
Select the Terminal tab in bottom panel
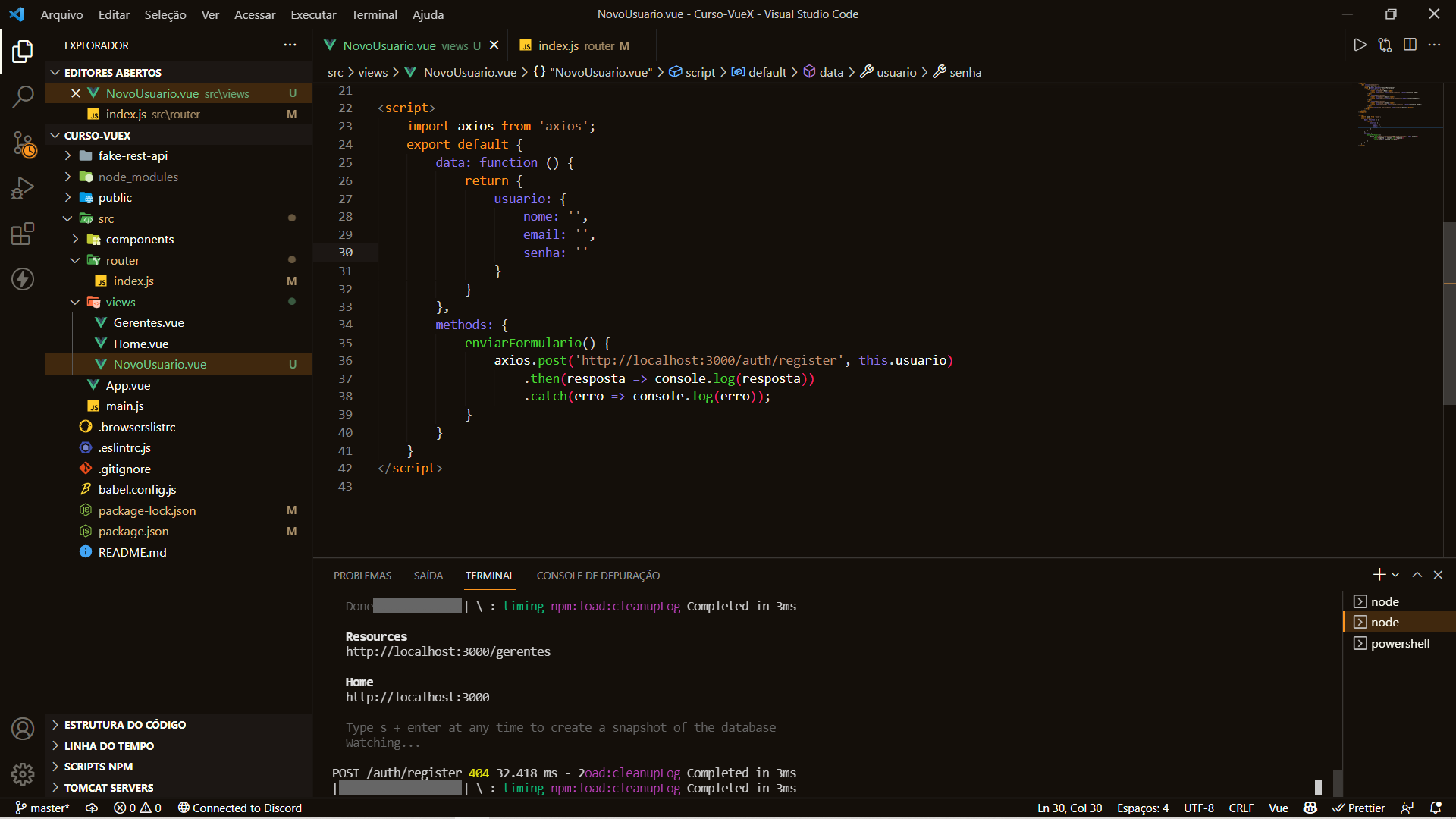(489, 575)
